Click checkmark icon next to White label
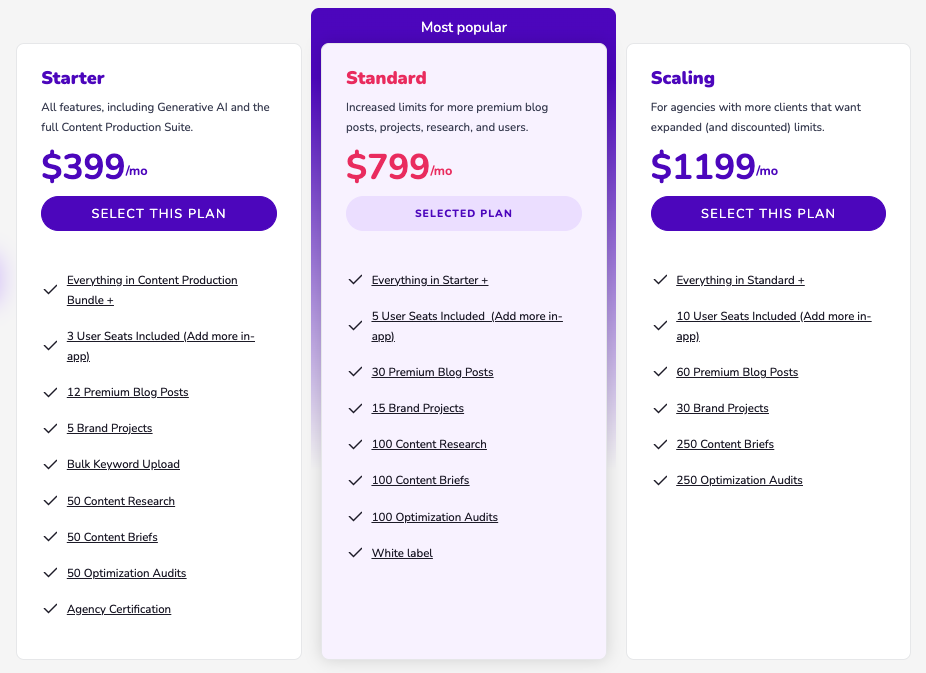 click(x=355, y=553)
